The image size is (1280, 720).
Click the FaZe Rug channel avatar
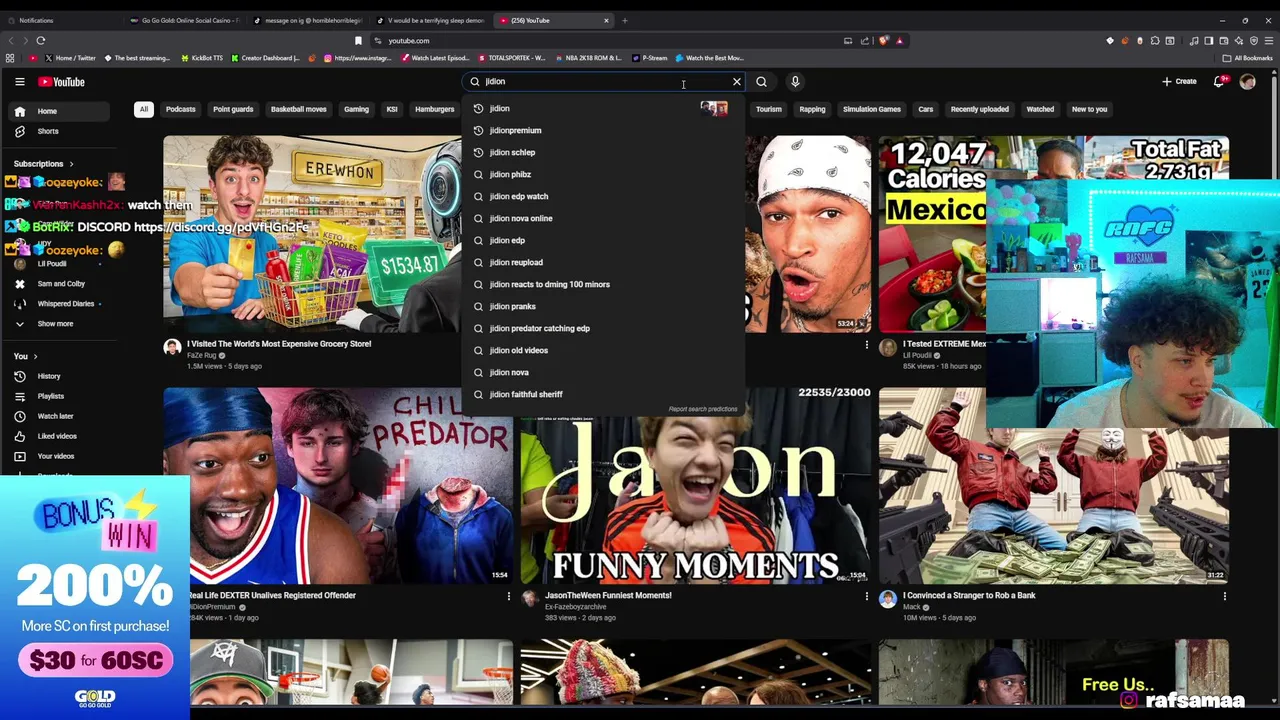(172, 347)
